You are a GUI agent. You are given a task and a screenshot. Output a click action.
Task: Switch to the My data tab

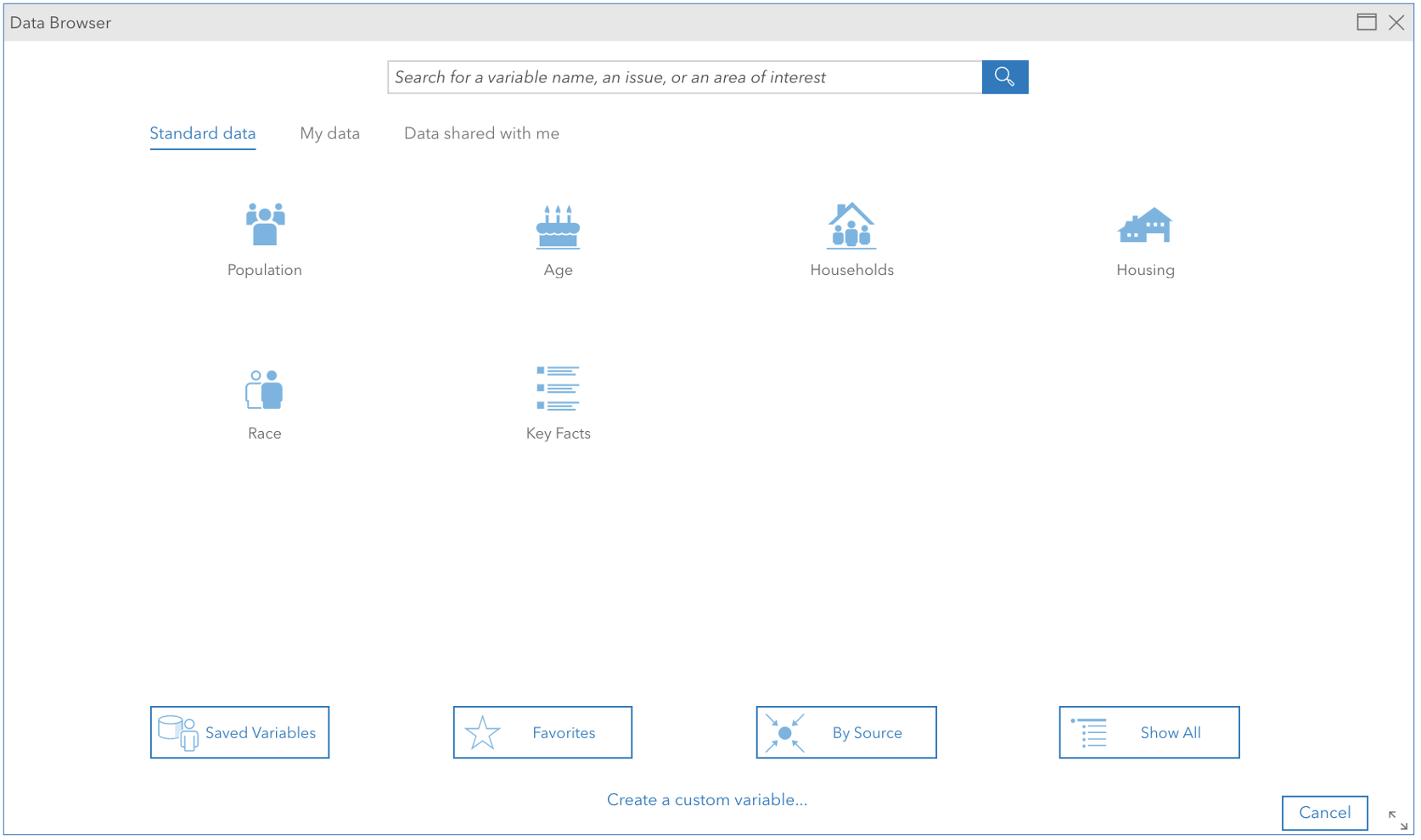click(329, 134)
